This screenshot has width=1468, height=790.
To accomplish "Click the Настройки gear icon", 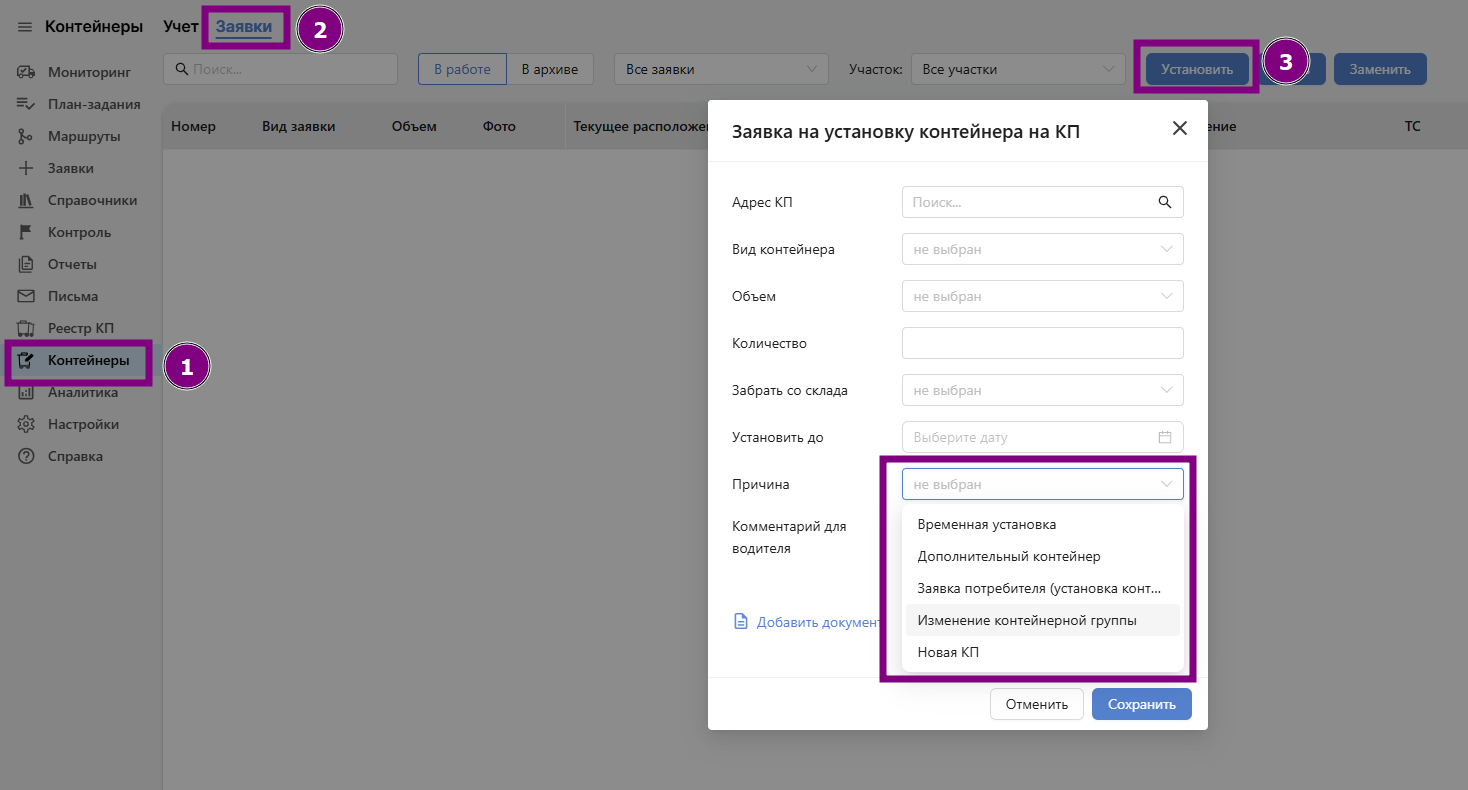I will (27, 424).
